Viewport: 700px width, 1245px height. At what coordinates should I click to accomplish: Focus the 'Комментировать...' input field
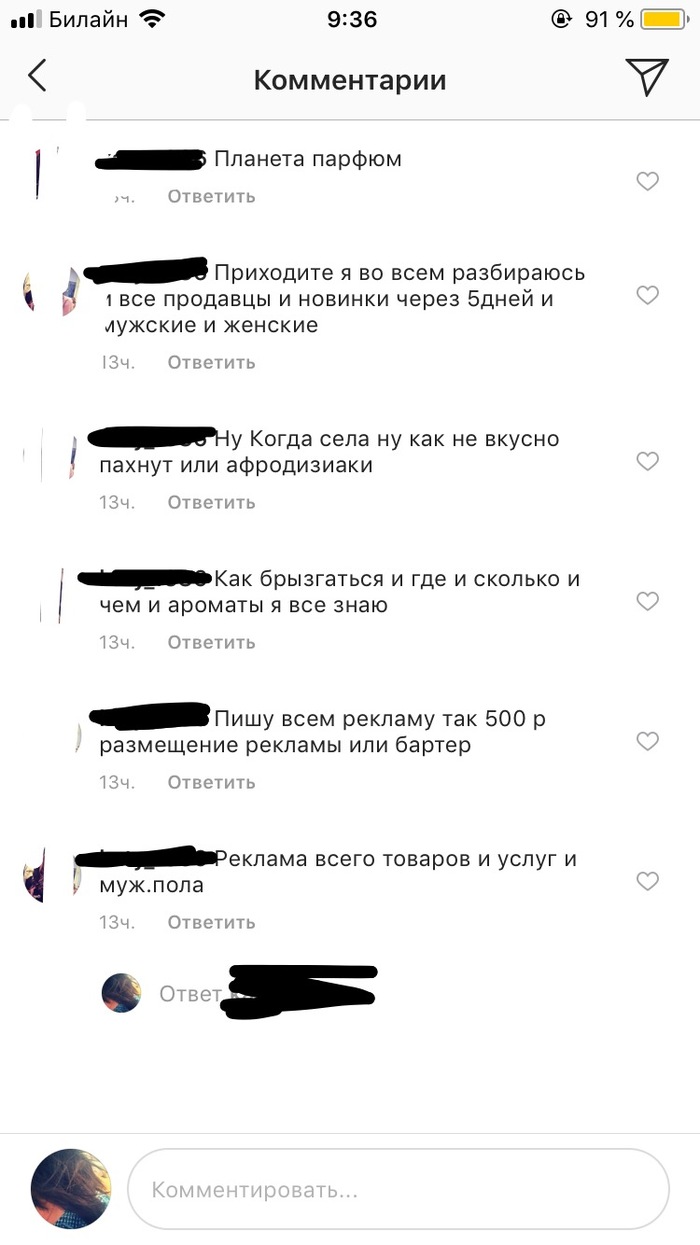coord(398,1190)
